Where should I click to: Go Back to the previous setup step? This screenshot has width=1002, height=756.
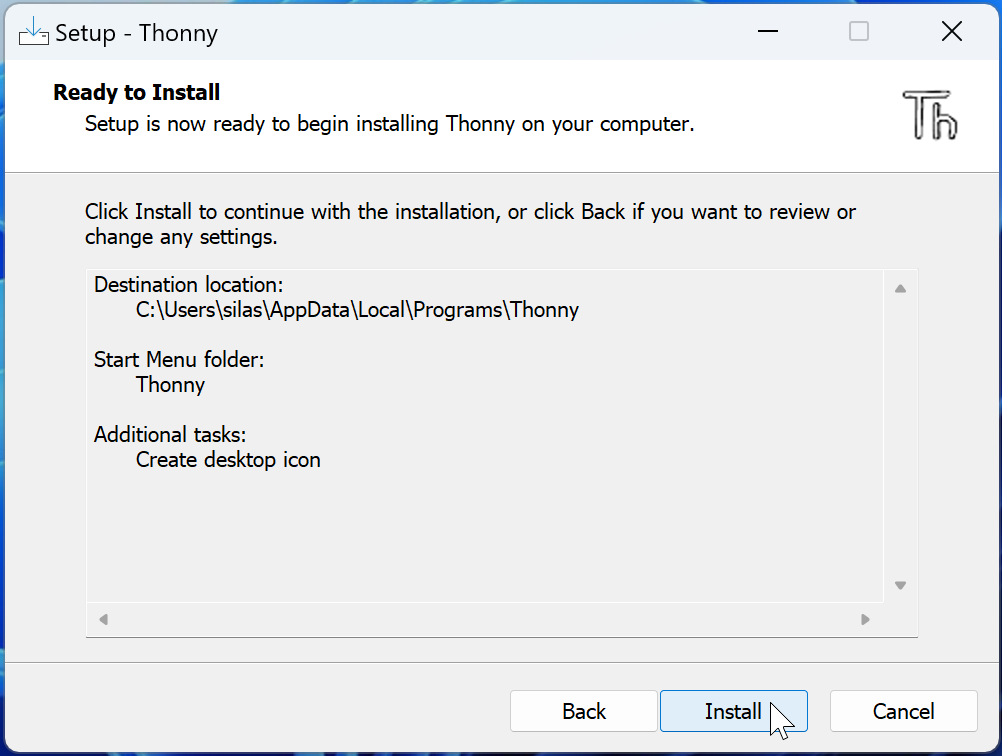(x=583, y=711)
